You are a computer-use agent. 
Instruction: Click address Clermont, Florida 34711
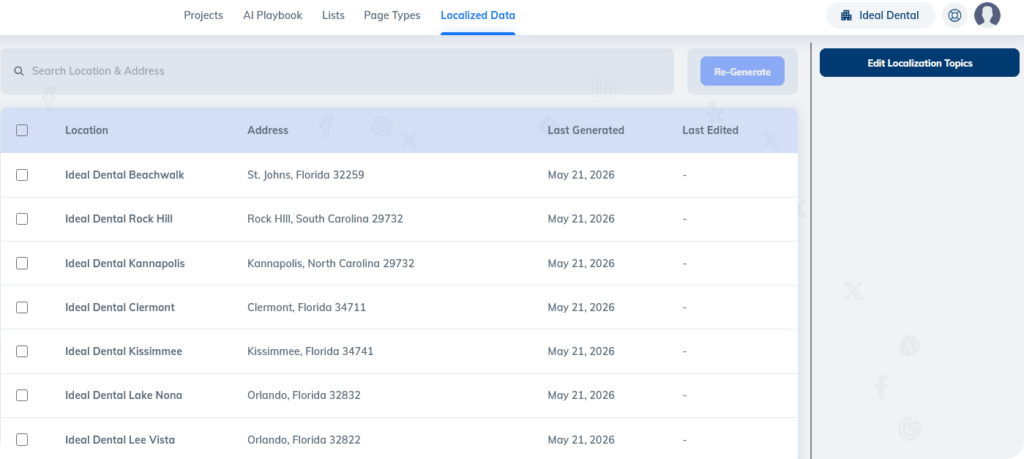(306, 308)
